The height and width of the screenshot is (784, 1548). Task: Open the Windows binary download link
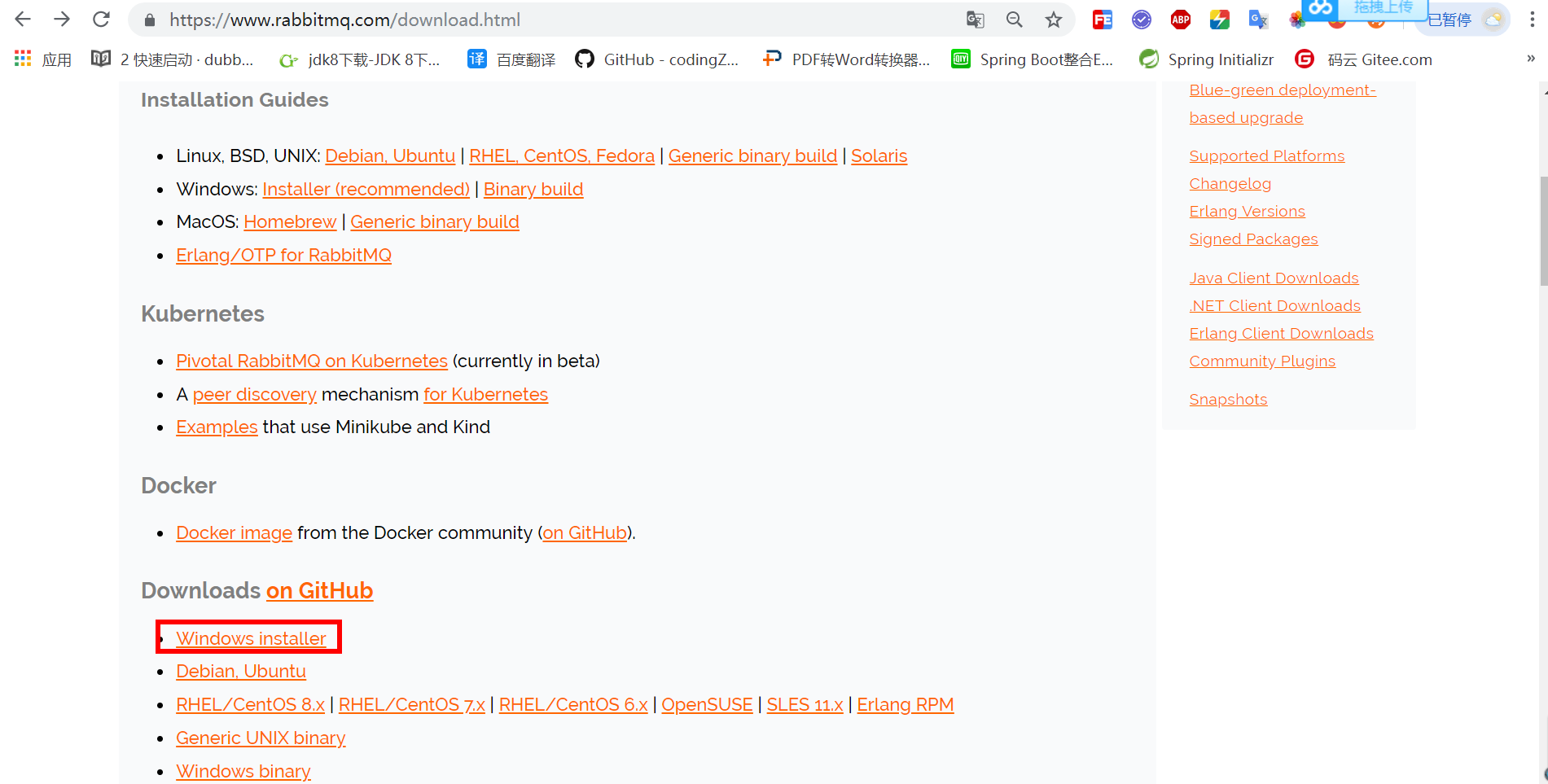(x=243, y=771)
